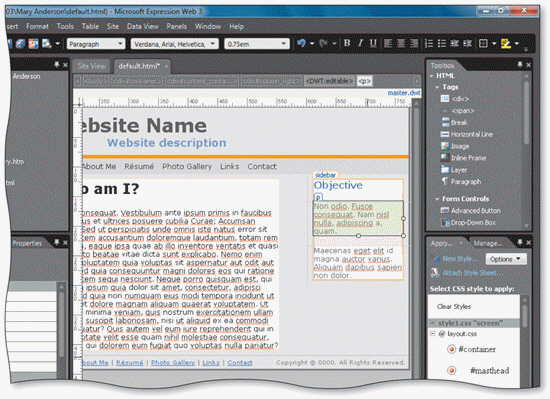Screen dimensions: 550x399
Task: Insert Drop-Down Box form control
Action: [x=469, y=222]
